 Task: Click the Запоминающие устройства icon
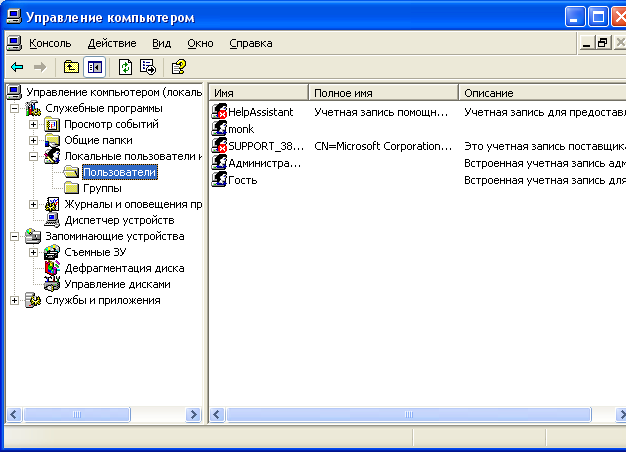(33, 236)
